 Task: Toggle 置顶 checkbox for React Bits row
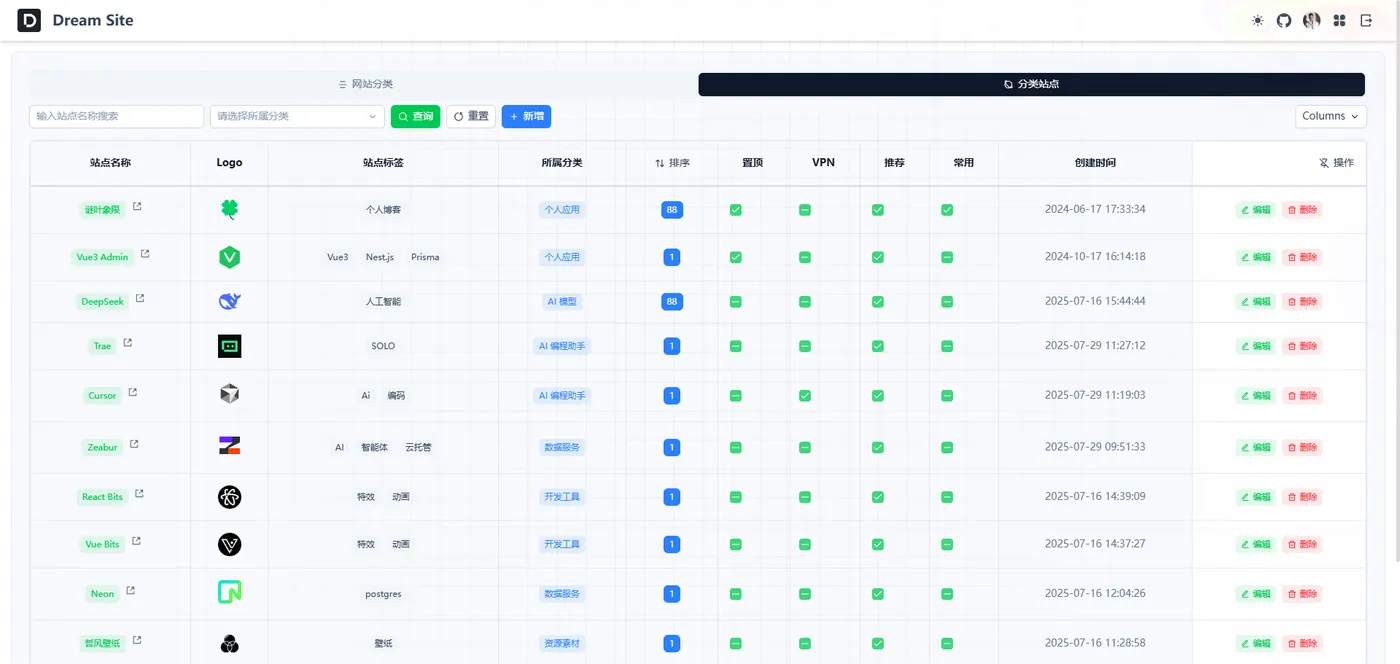click(735, 497)
